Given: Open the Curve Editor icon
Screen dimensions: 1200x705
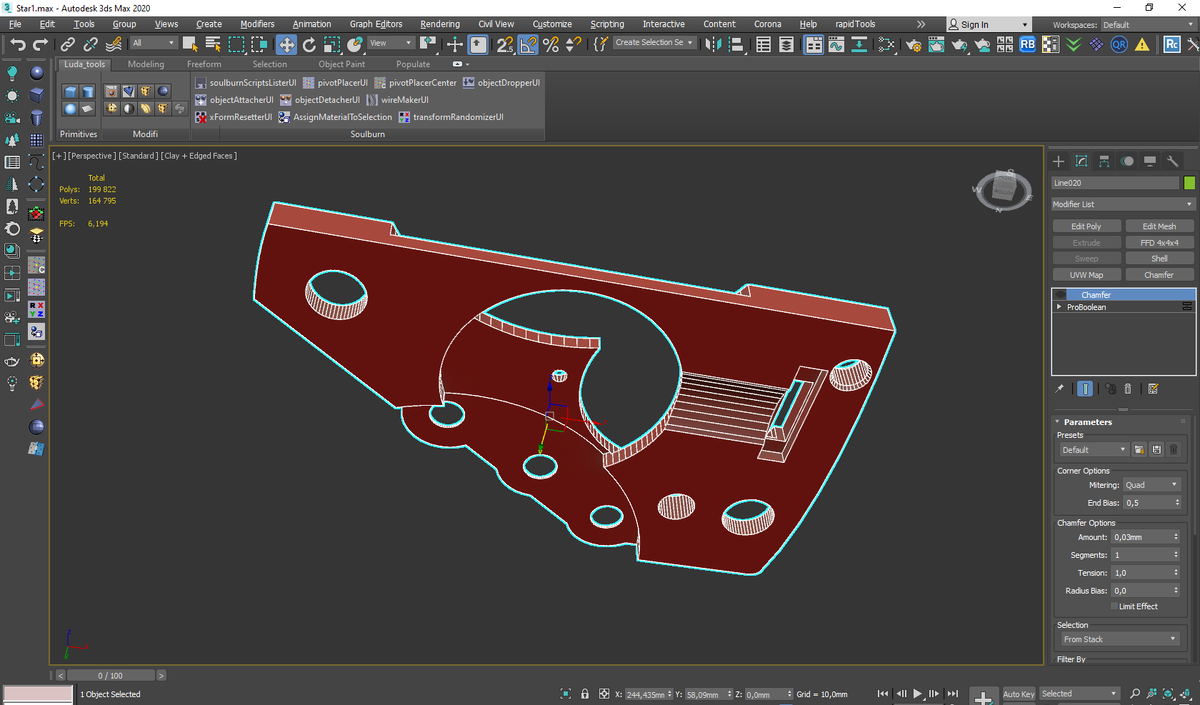Looking at the screenshot, I should tap(836, 44).
